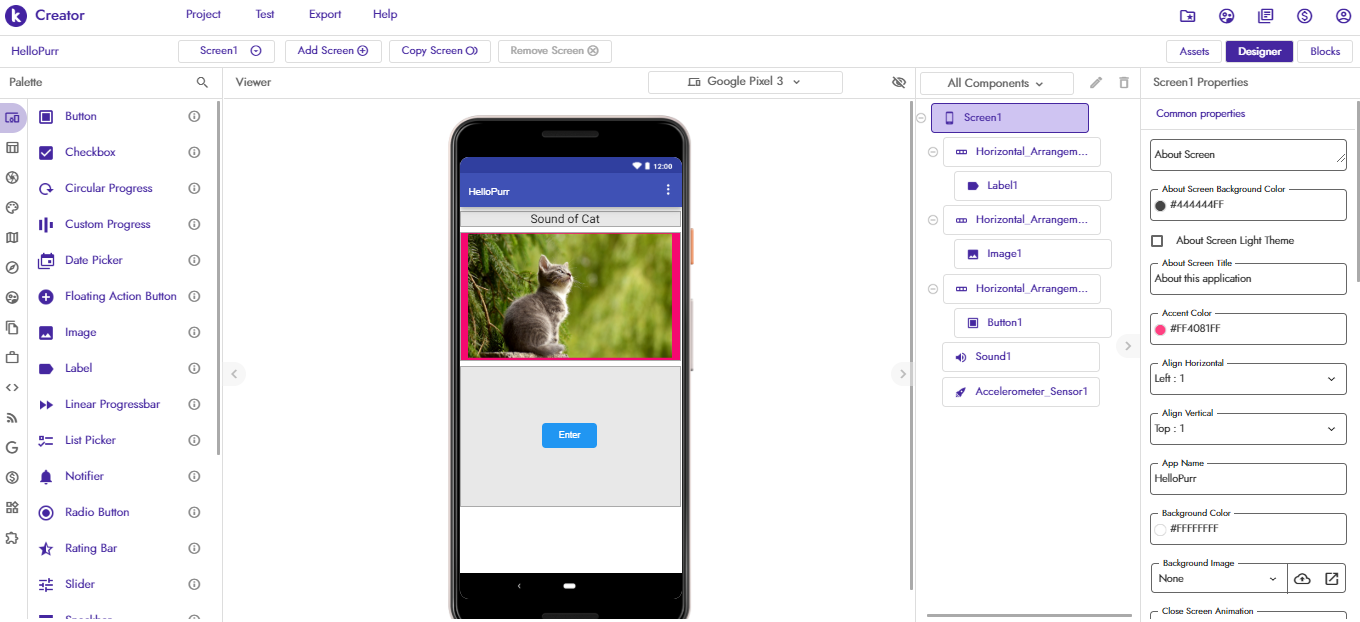Search the Palette with the magnifier icon

202,82
